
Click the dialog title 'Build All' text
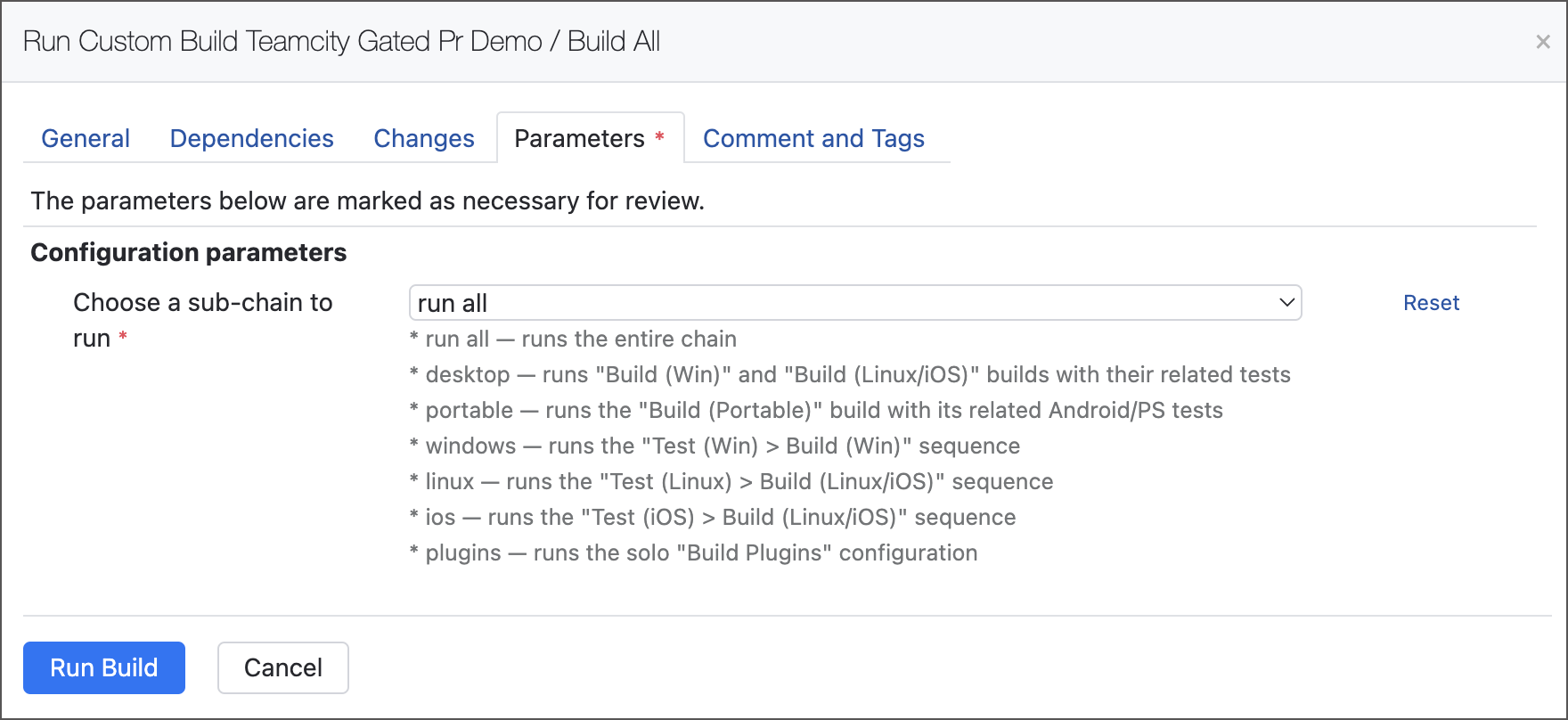pos(614,42)
